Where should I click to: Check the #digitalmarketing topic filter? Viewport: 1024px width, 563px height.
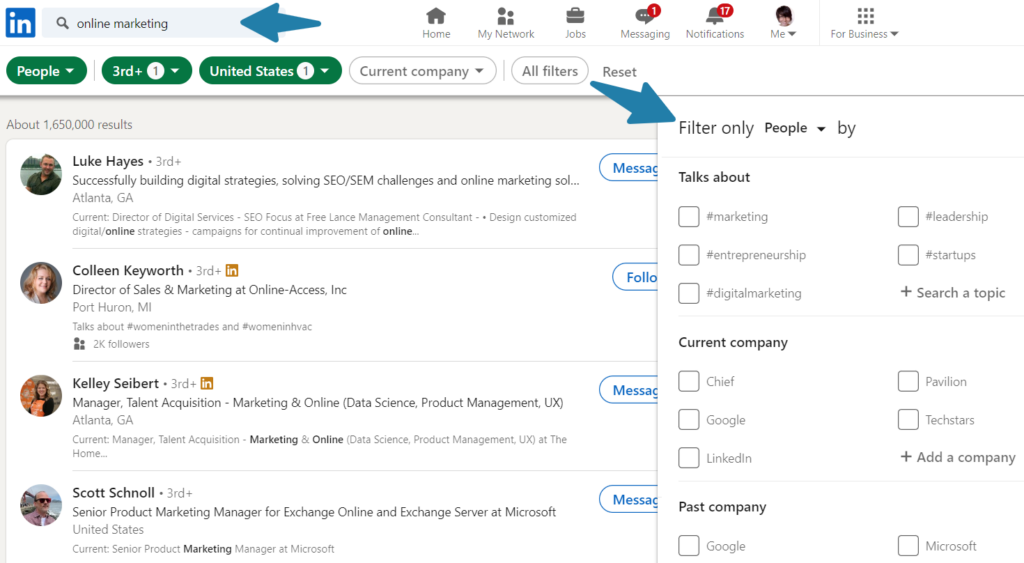coord(689,293)
